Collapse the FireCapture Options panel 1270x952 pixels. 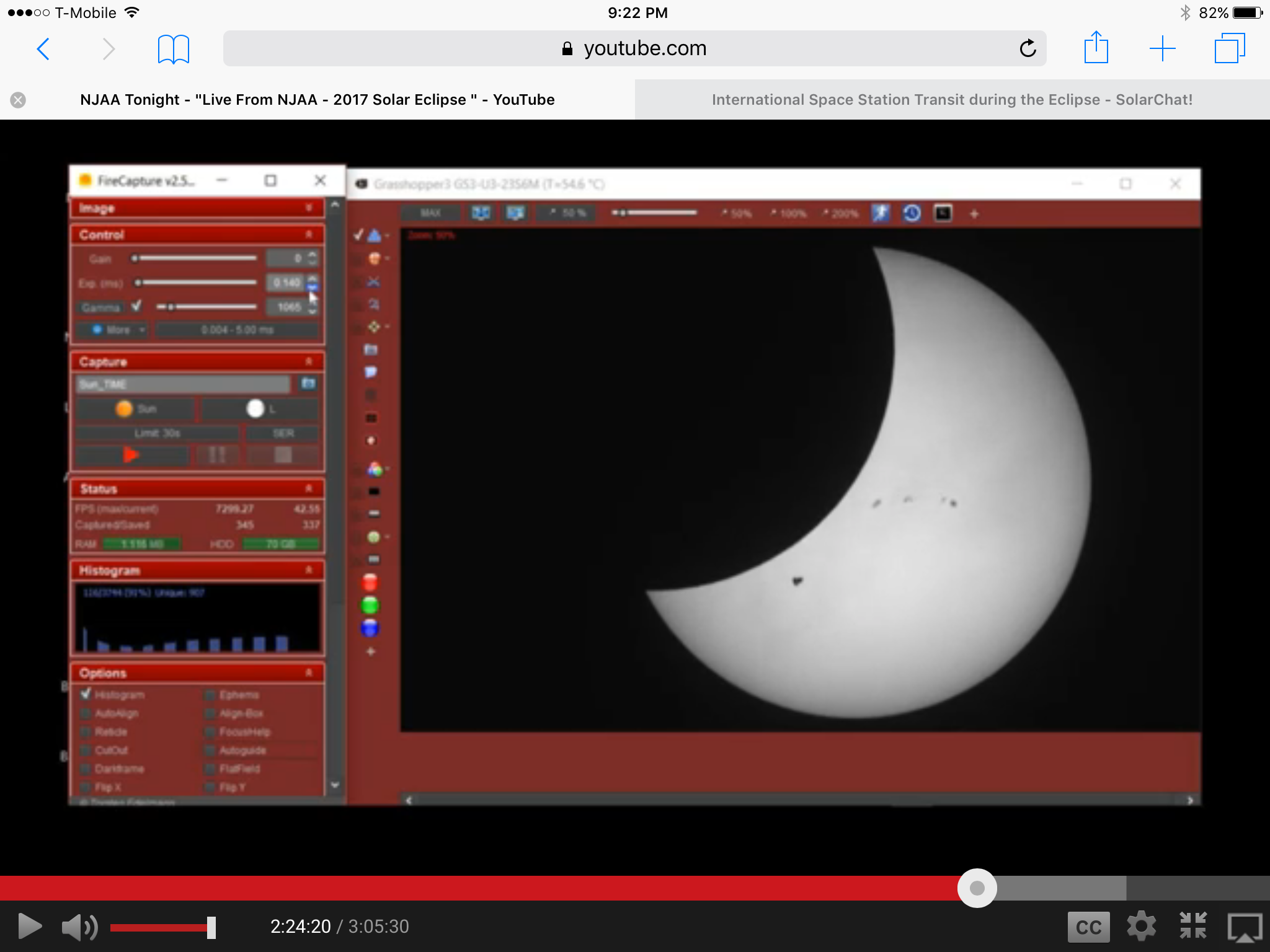[x=309, y=672]
